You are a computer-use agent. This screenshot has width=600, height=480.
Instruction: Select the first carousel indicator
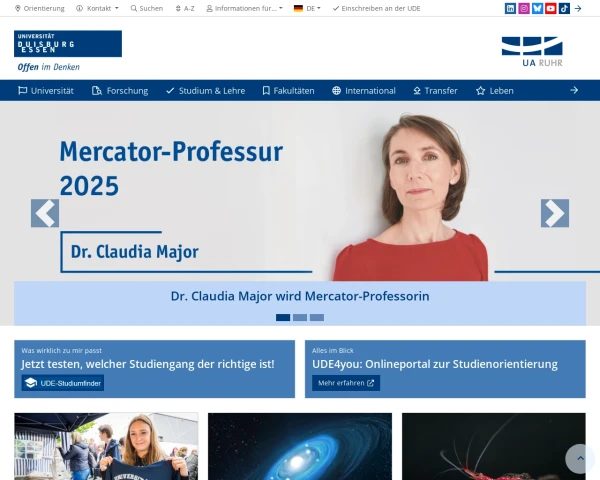[283, 317]
